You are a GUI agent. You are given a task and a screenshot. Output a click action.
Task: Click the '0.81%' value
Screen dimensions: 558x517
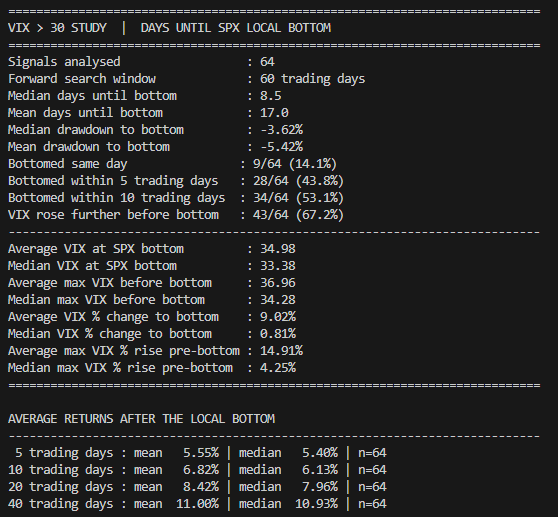click(x=278, y=334)
